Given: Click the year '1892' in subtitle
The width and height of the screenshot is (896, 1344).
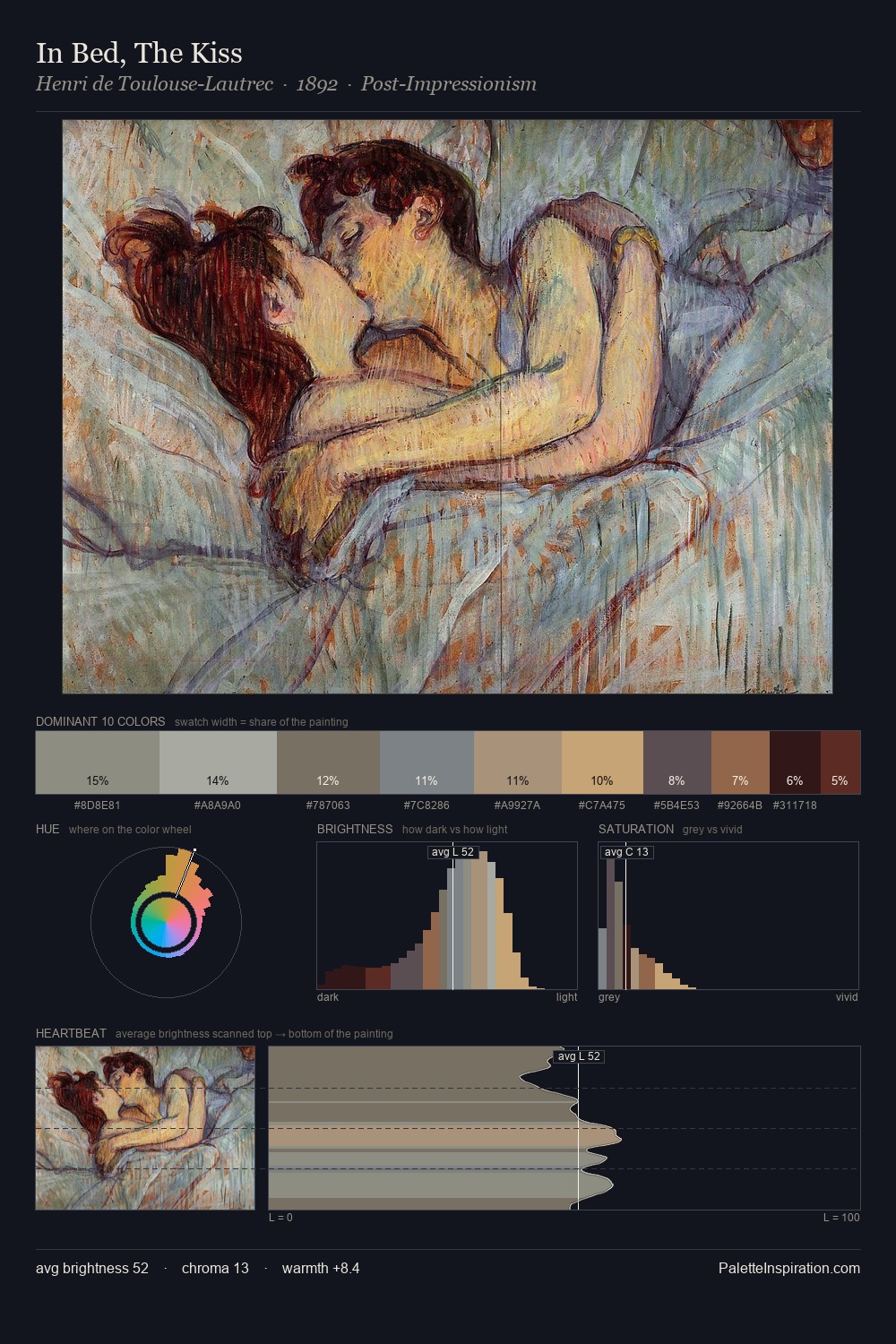Looking at the screenshot, I should (316, 84).
